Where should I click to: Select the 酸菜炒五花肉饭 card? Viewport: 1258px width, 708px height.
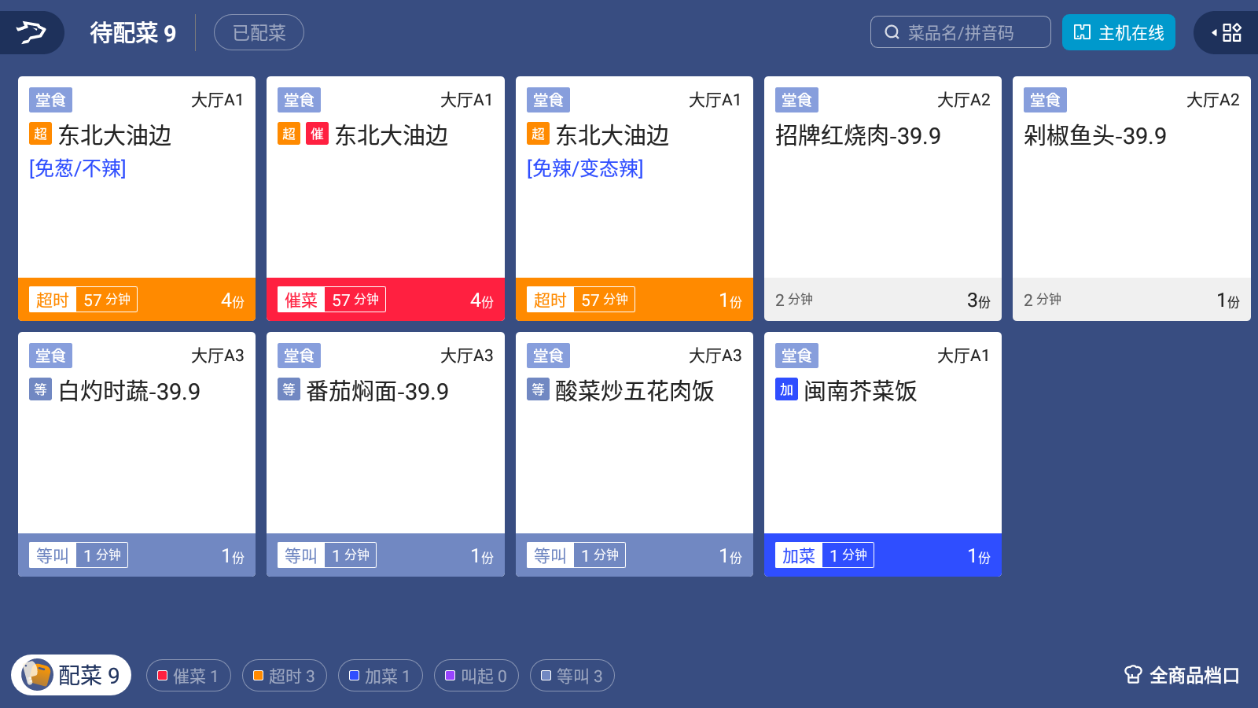click(x=634, y=455)
